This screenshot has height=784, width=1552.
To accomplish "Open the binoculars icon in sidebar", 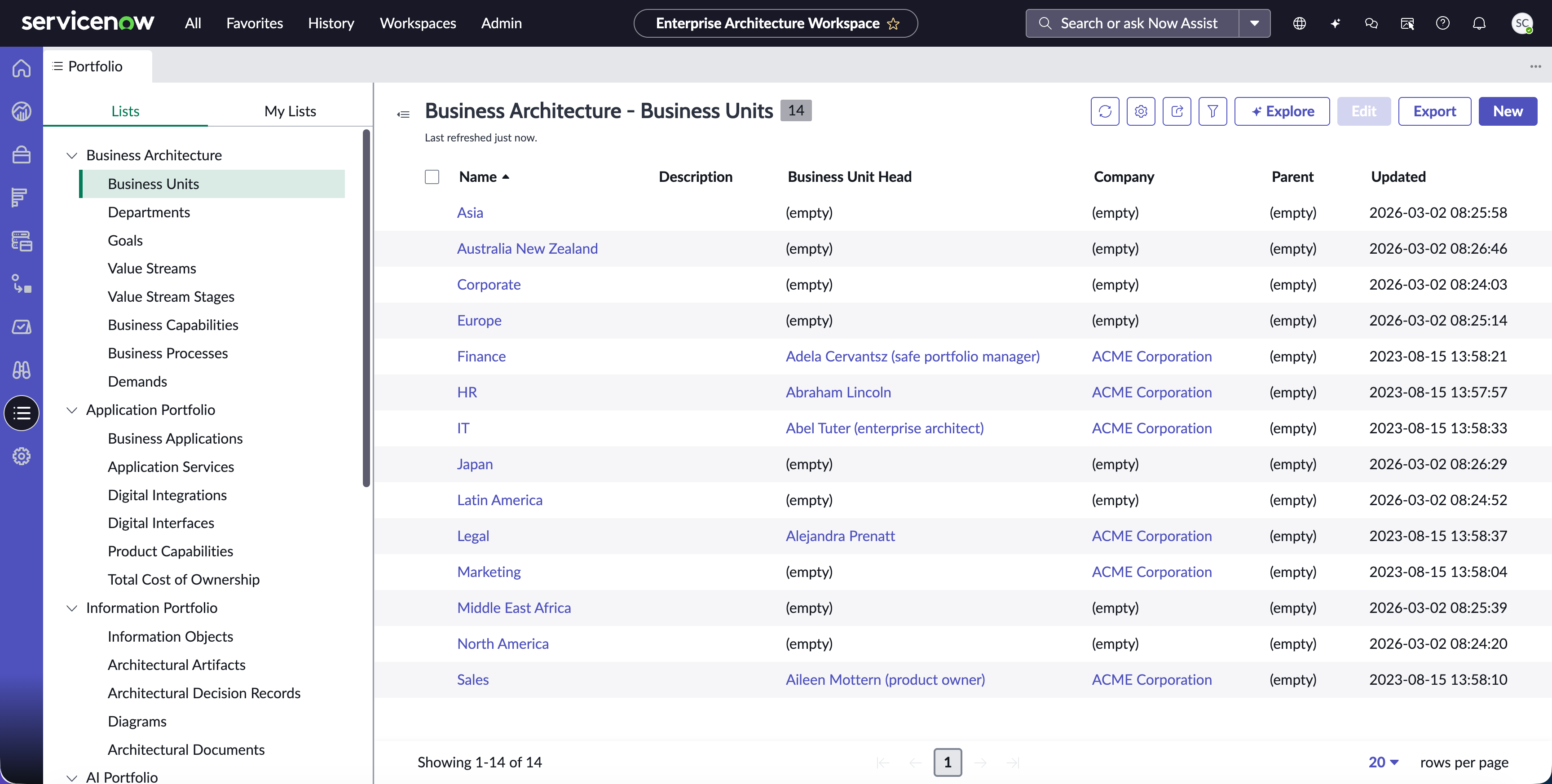I will (x=22, y=370).
